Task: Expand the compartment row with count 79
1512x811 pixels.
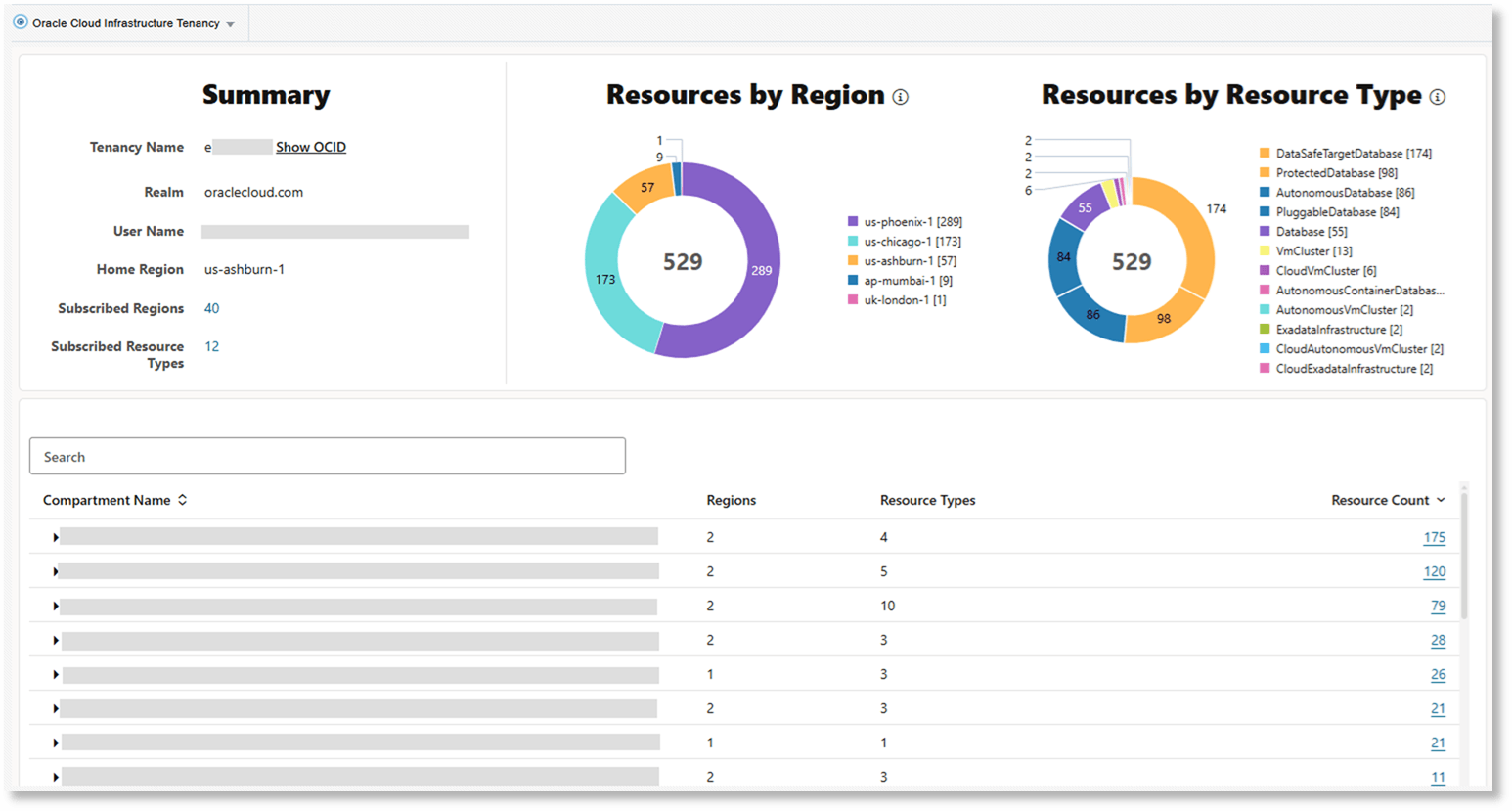Action: [55, 606]
